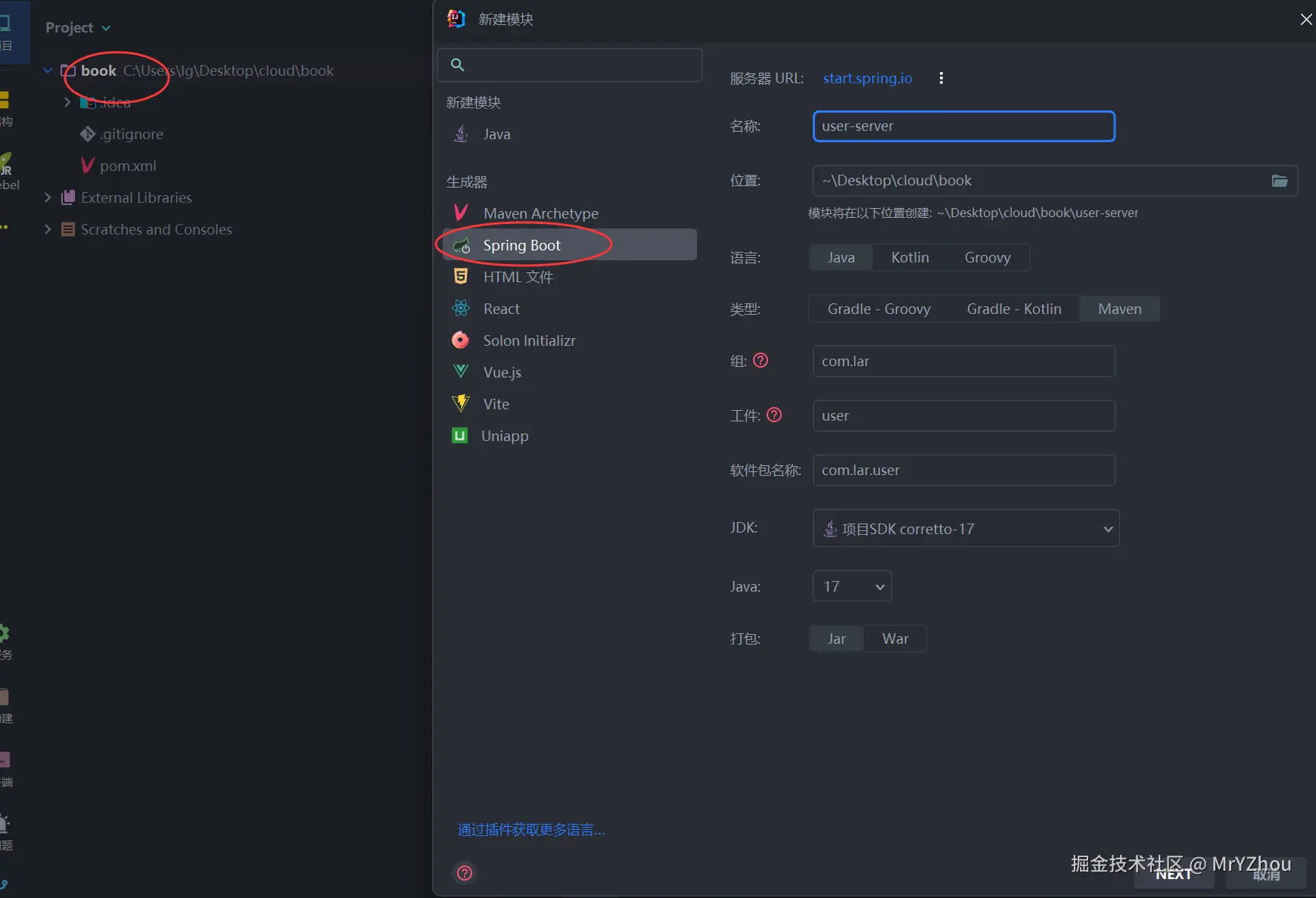
Task: Choose the Solon Initializr generator icon
Action: (x=461, y=340)
